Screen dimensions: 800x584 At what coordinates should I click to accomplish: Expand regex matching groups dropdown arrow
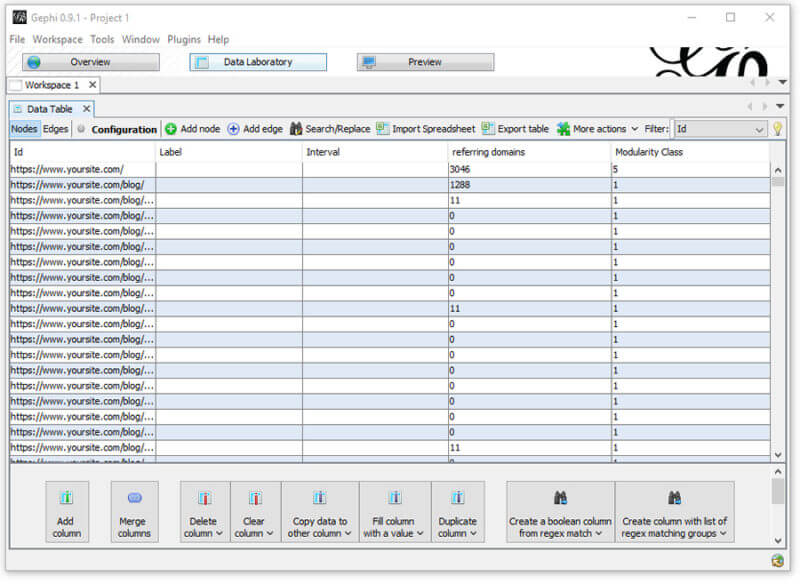pyautogui.click(x=723, y=534)
